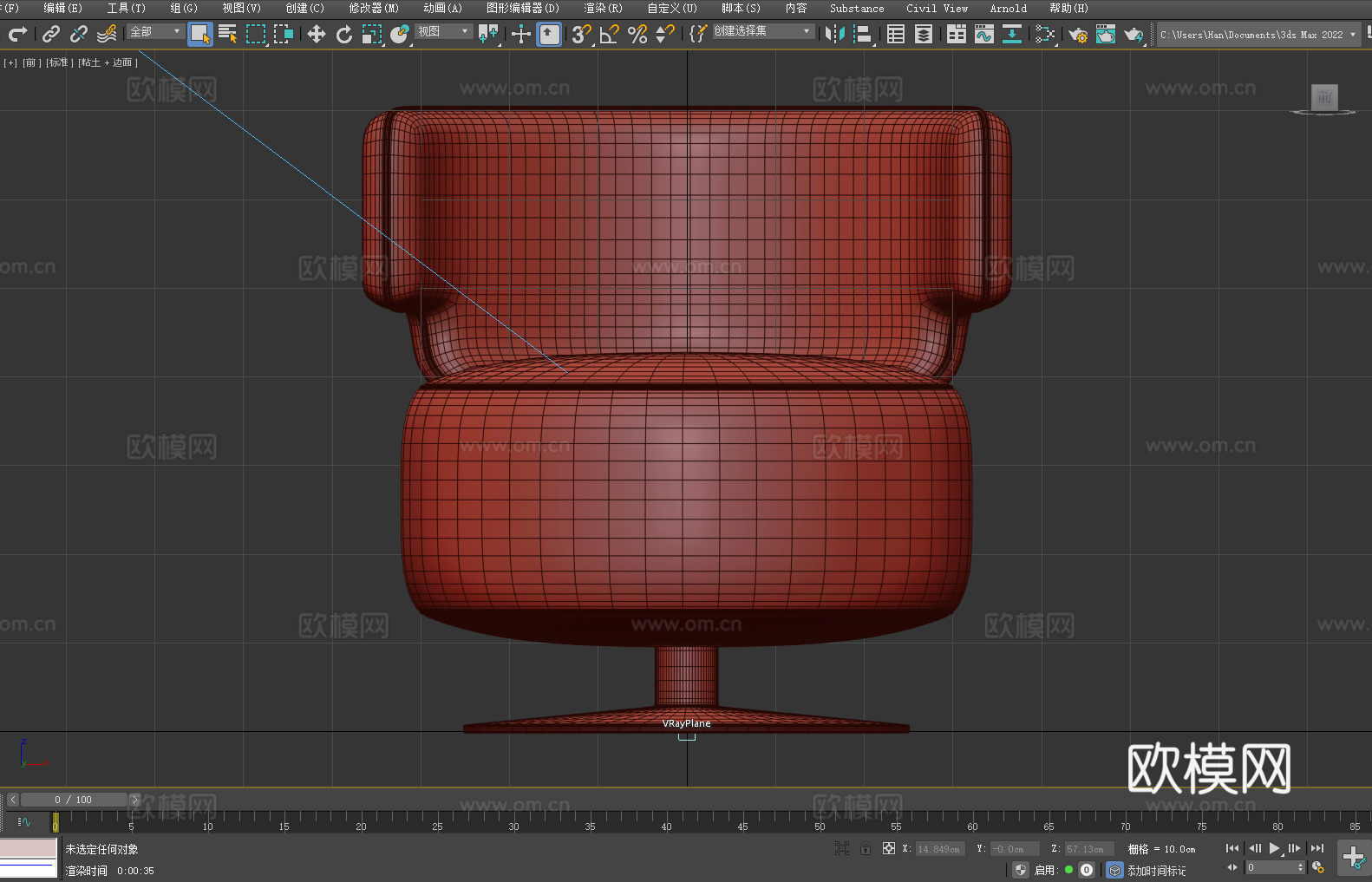This screenshot has width=1372, height=882.
Task: Toggle Spinner Snap
Action: (x=665, y=34)
